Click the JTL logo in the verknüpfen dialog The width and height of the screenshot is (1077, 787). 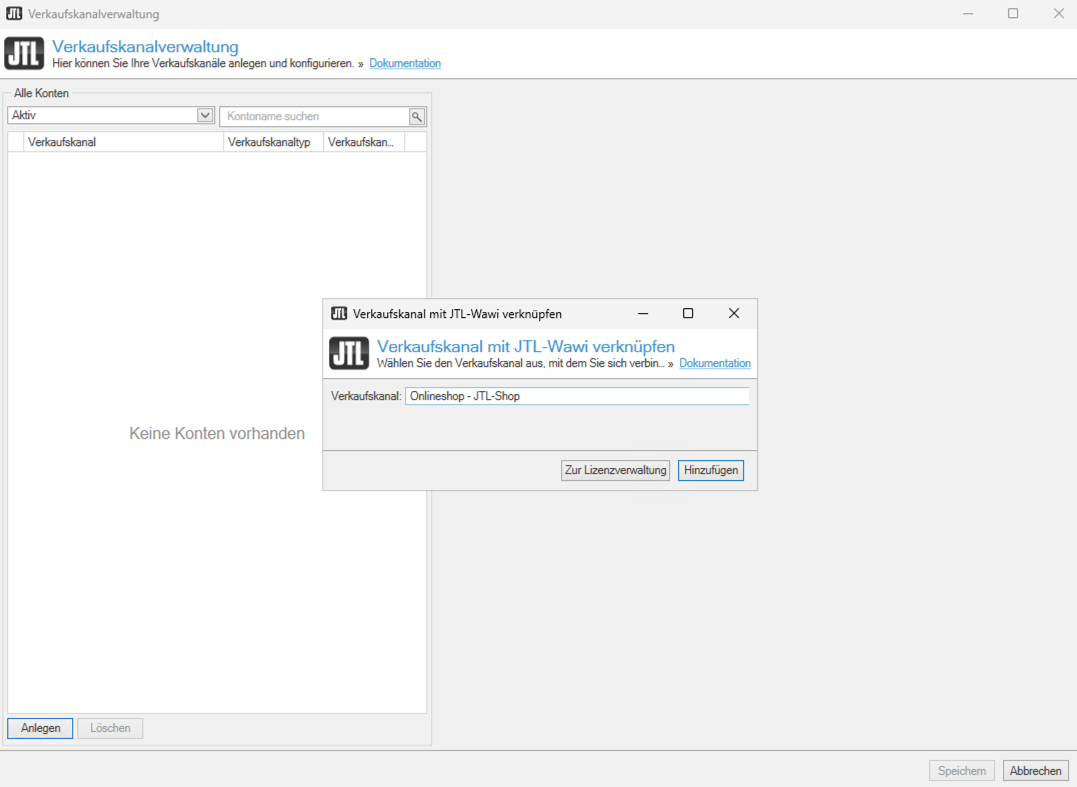(349, 353)
